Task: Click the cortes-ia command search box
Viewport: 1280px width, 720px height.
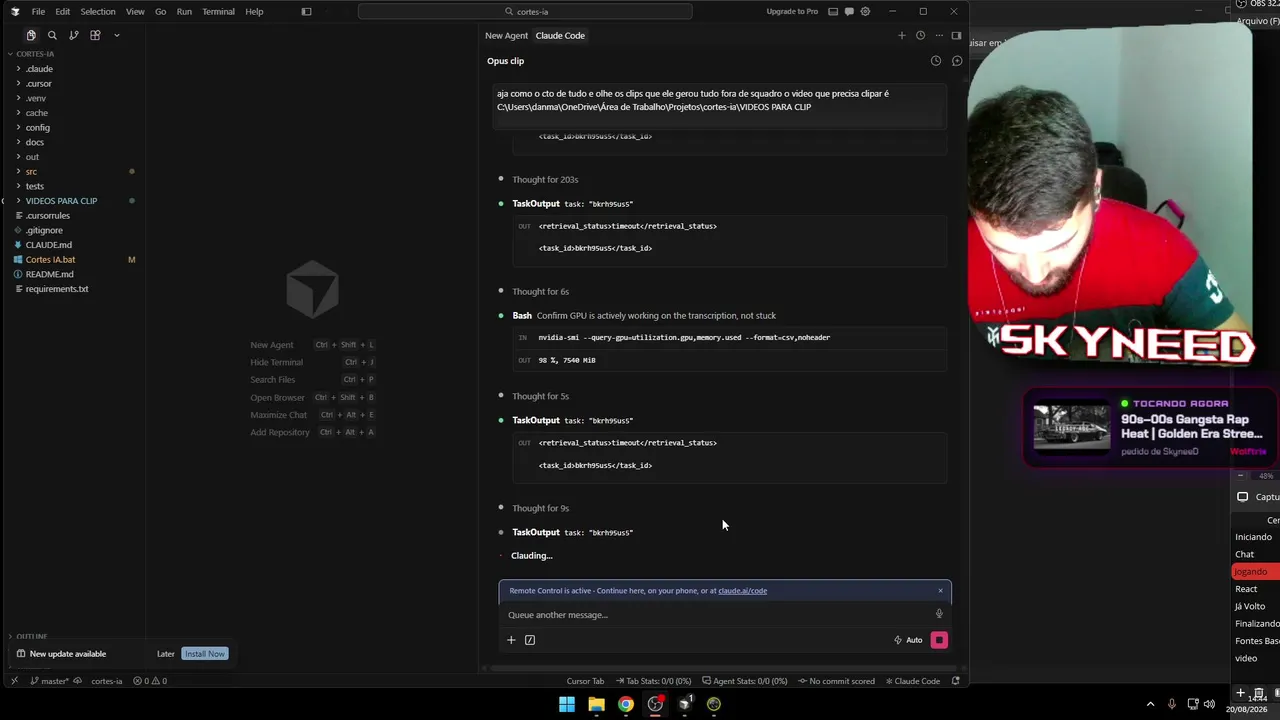Action: point(525,12)
